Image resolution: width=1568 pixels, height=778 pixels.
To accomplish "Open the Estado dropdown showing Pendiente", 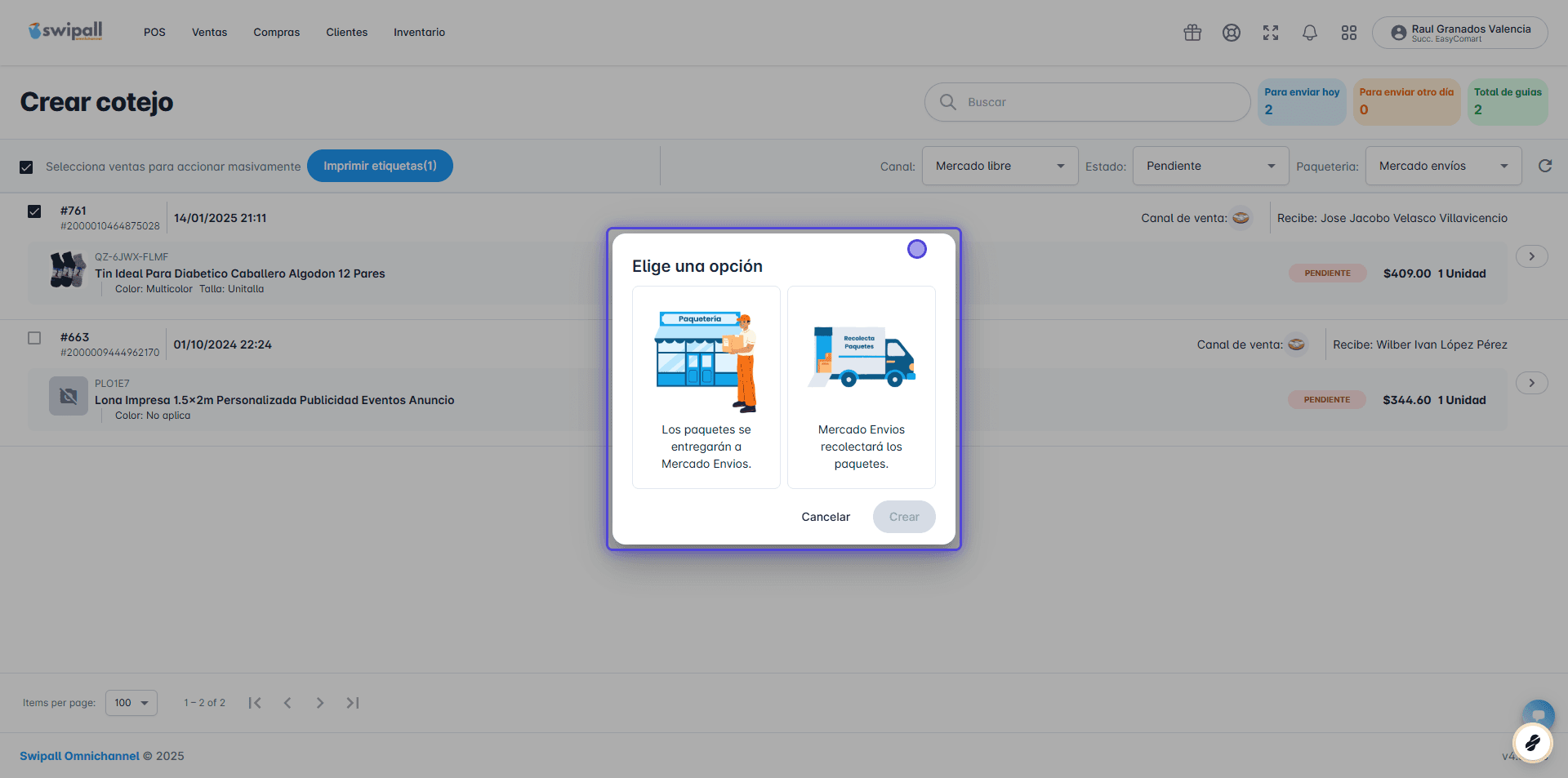I will pos(1210,166).
